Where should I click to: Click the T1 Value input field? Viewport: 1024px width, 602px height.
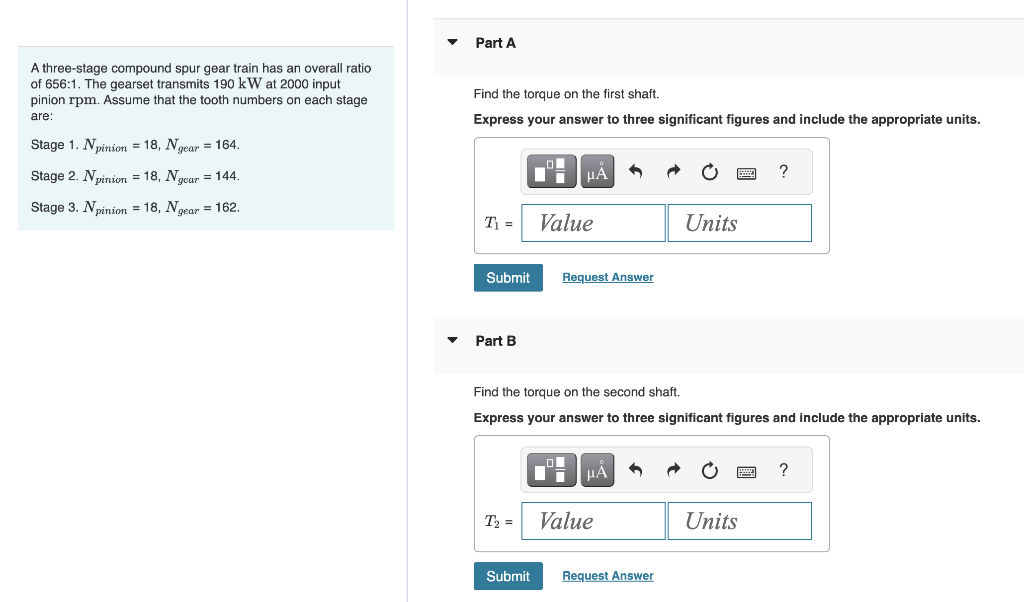point(592,222)
